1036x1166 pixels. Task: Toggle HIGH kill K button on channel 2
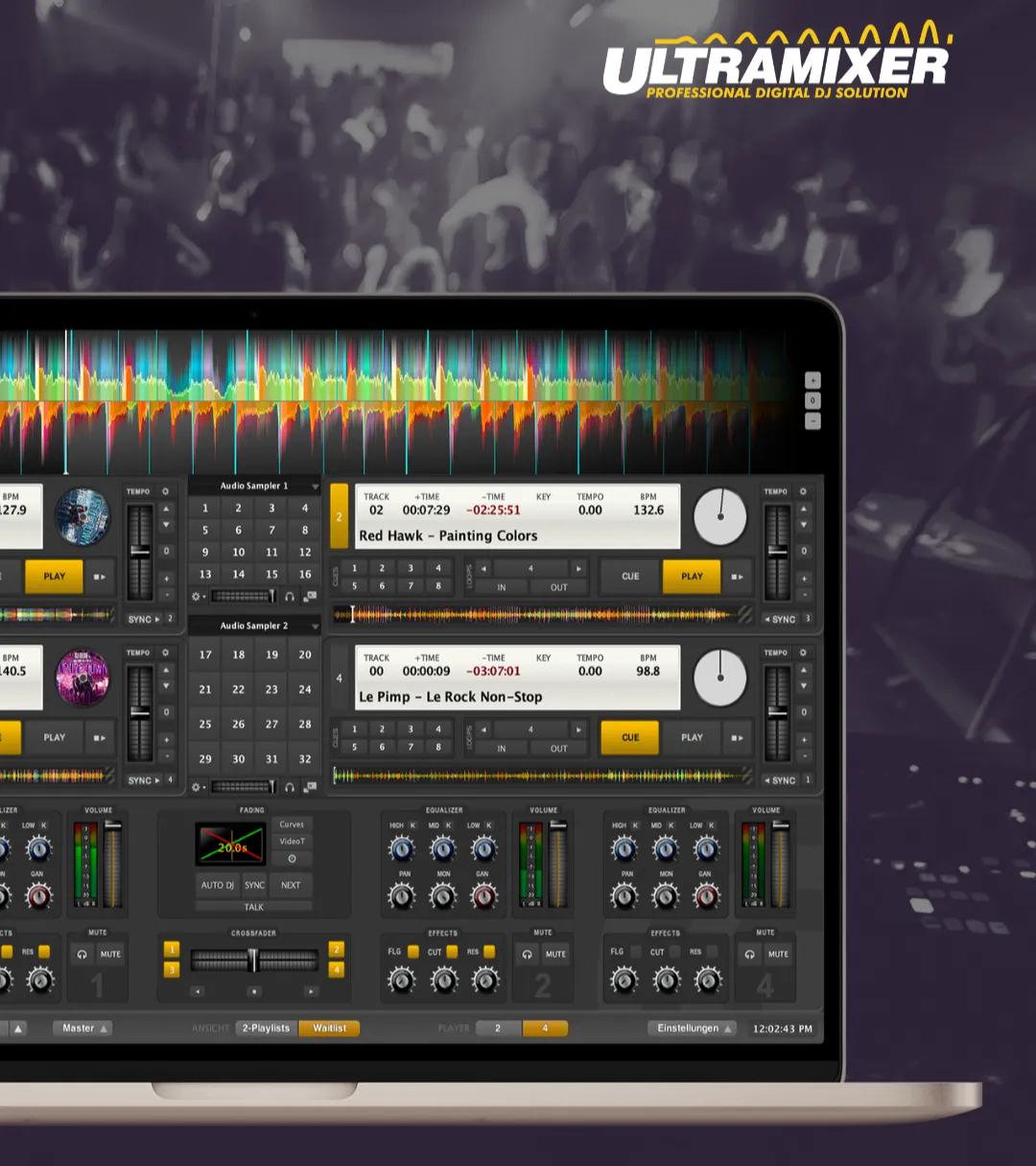(412, 825)
